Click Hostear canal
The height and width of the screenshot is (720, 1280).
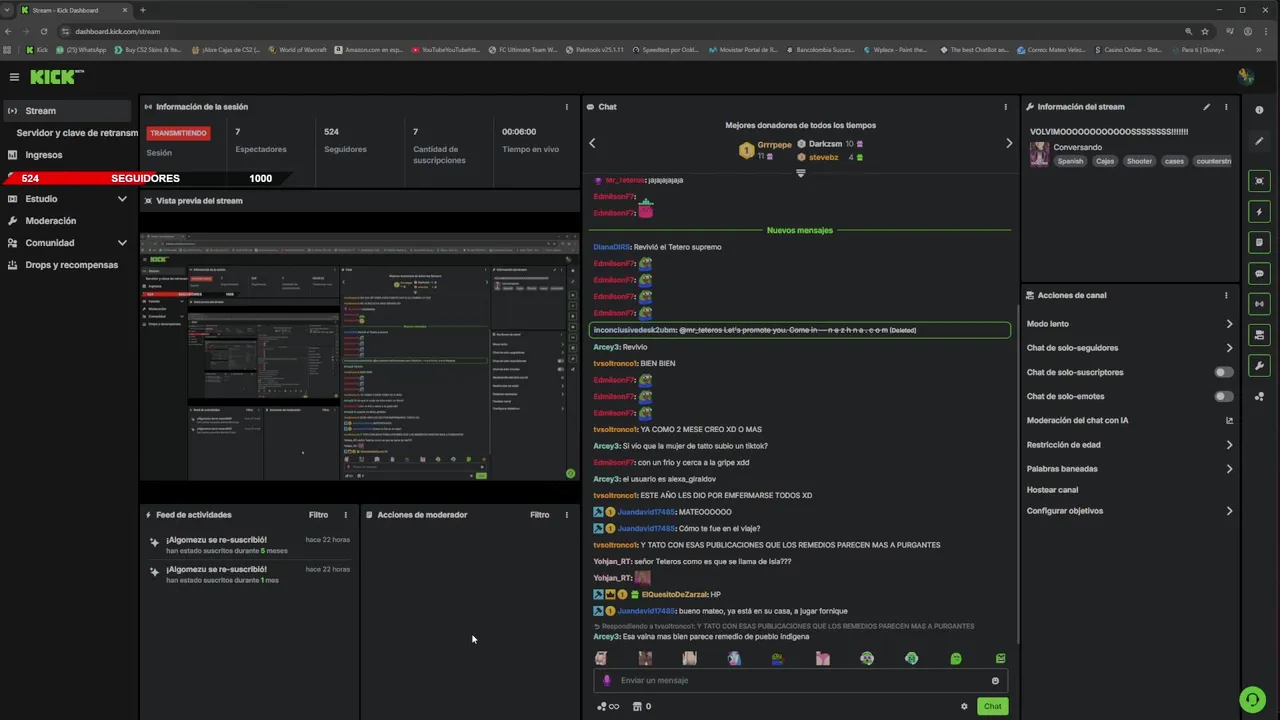(1052, 490)
